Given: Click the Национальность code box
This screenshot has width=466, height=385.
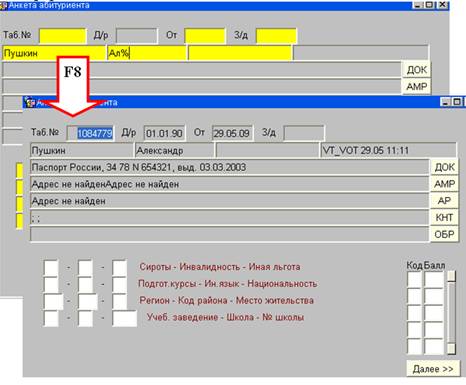Looking at the screenshot, I should (x=119, y=284).
